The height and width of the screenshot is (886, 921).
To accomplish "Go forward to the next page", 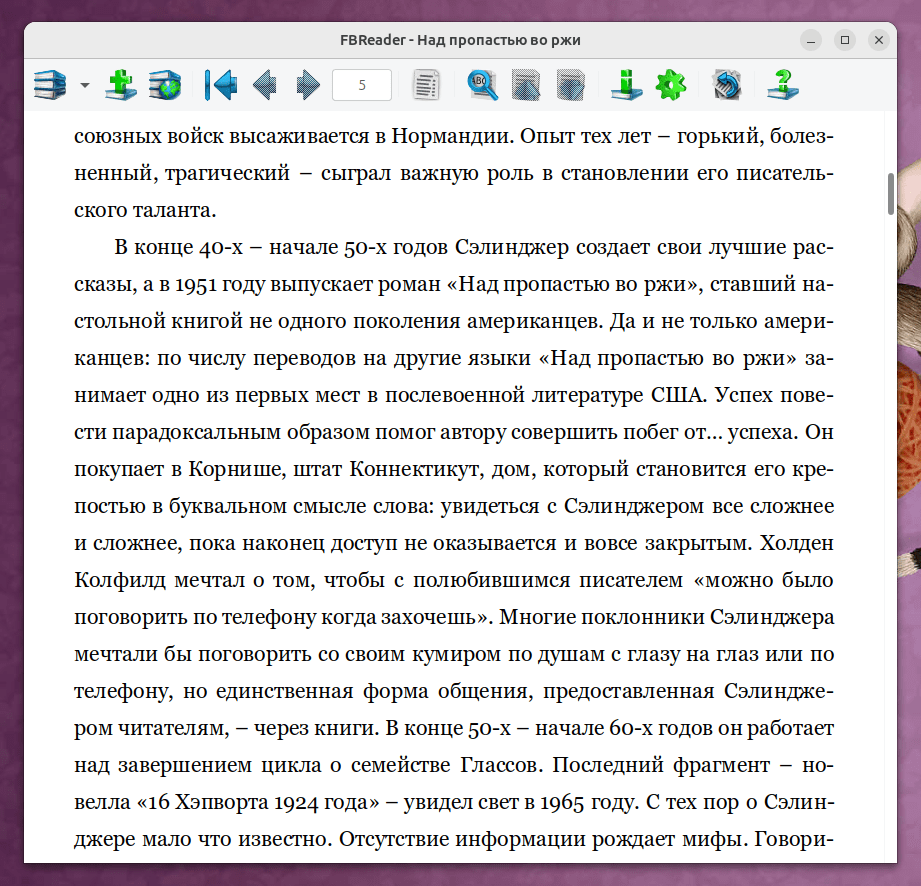I will (308, 85).
